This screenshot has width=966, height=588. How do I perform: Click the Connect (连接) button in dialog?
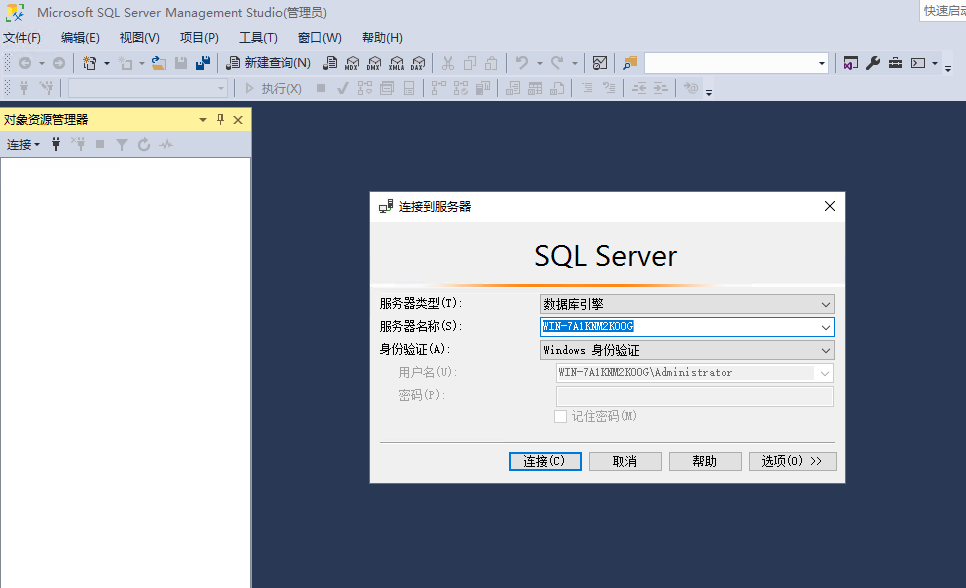click(545, 461)
